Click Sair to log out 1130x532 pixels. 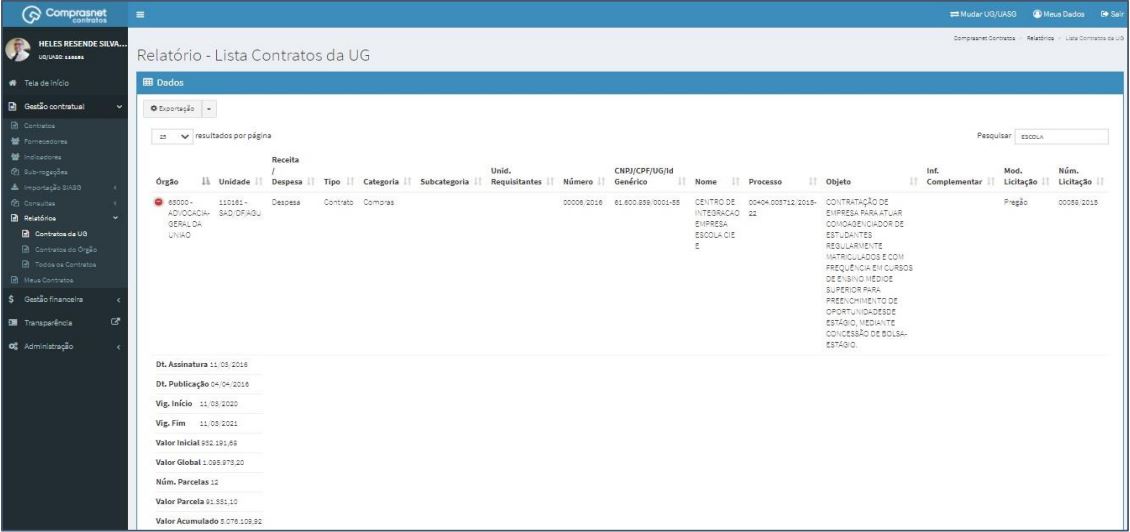pos(1112,14)
